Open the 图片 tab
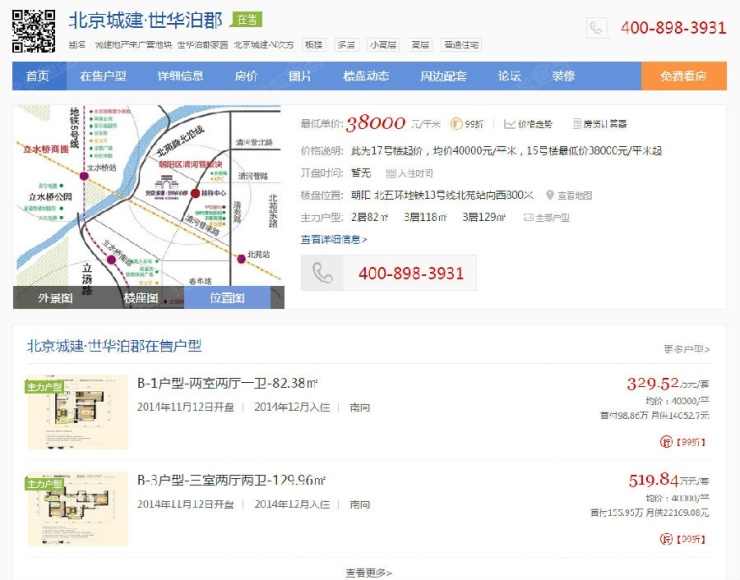 300,76
